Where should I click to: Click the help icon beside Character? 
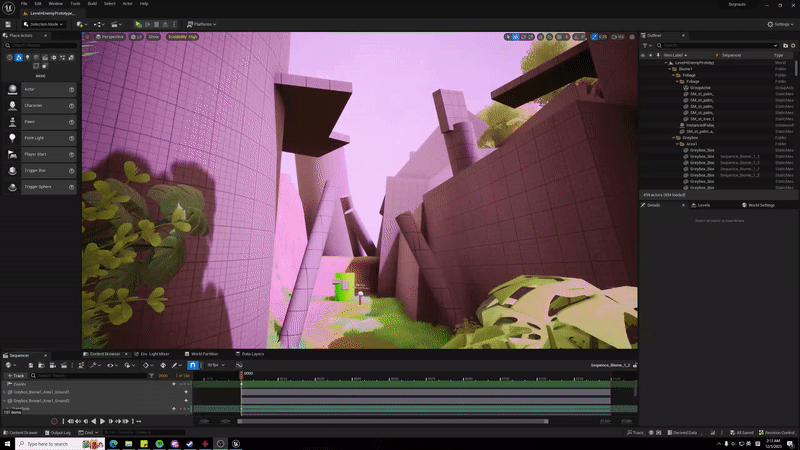(71, 106)
